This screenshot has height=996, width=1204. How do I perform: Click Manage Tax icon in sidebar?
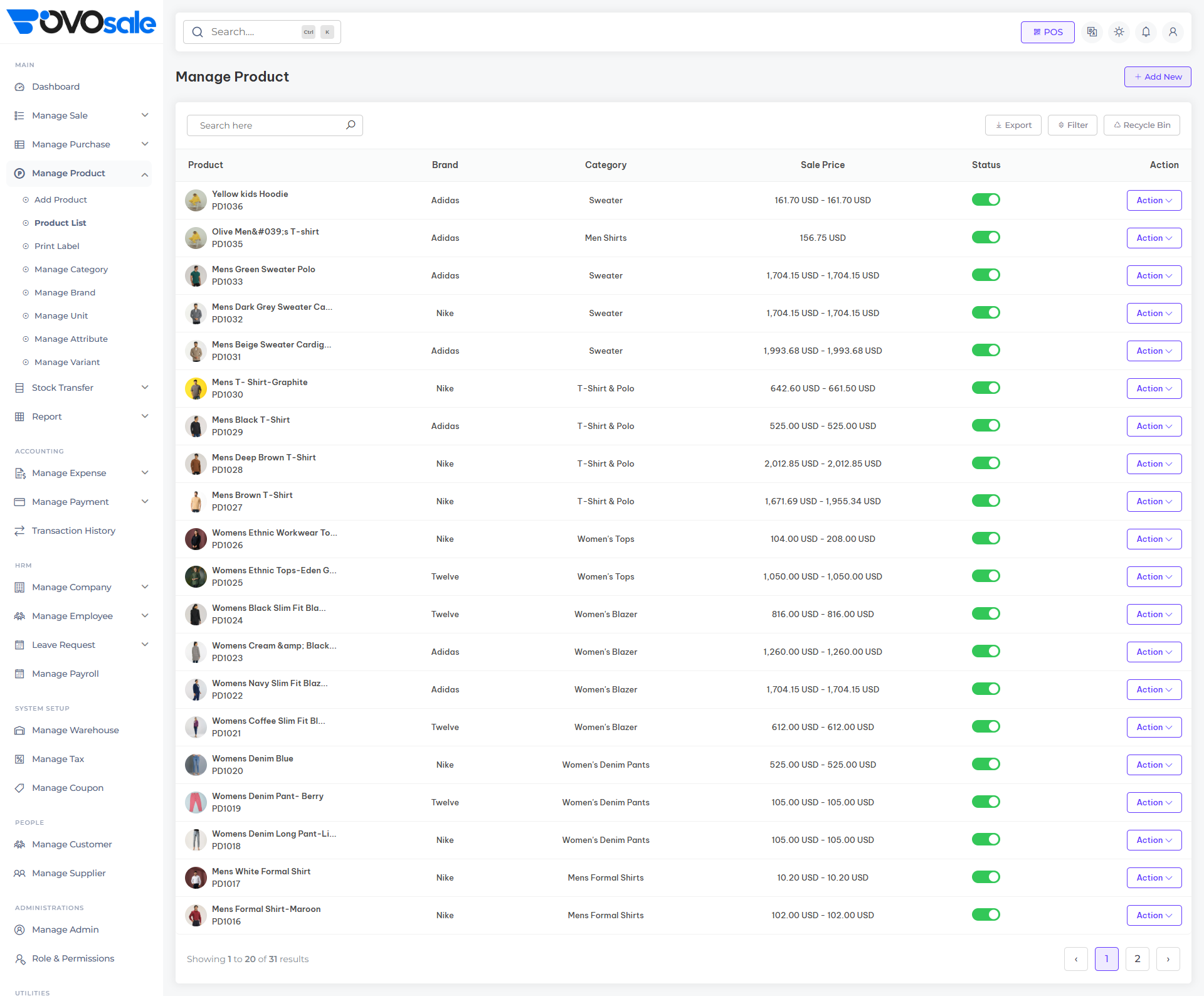pyautogui.click(x=19, y=760)
